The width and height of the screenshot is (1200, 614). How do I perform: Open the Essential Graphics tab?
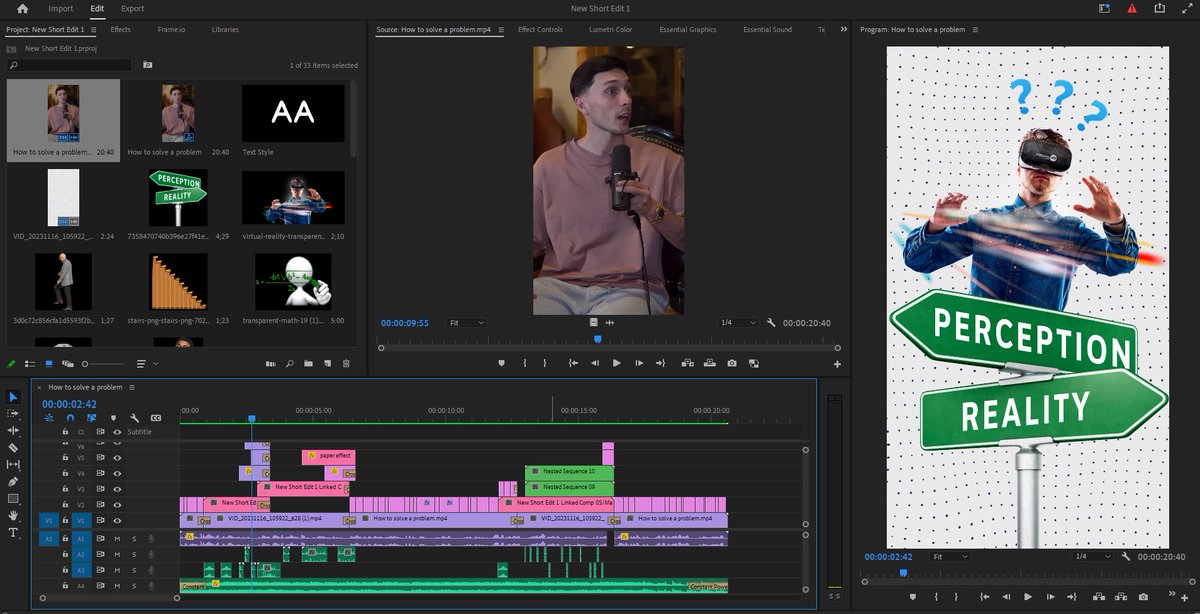pyautogui.click(x=688, y=30)
